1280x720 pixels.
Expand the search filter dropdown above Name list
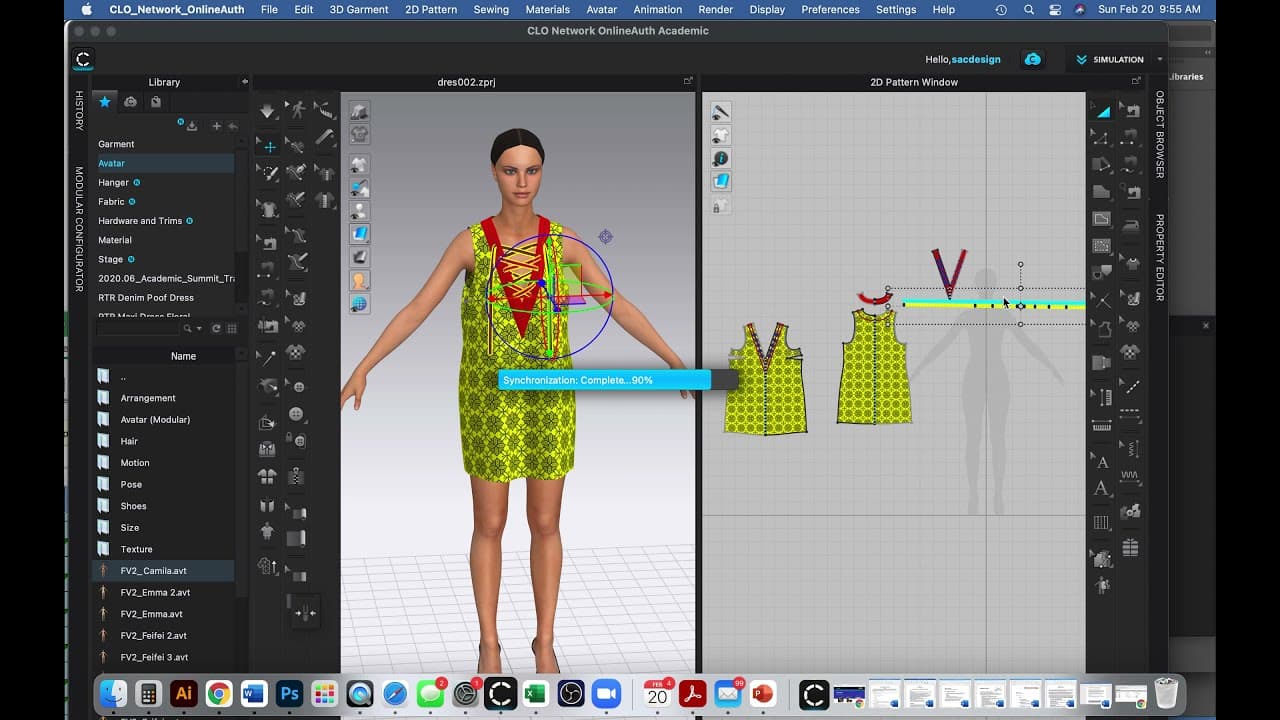point(199,328)
